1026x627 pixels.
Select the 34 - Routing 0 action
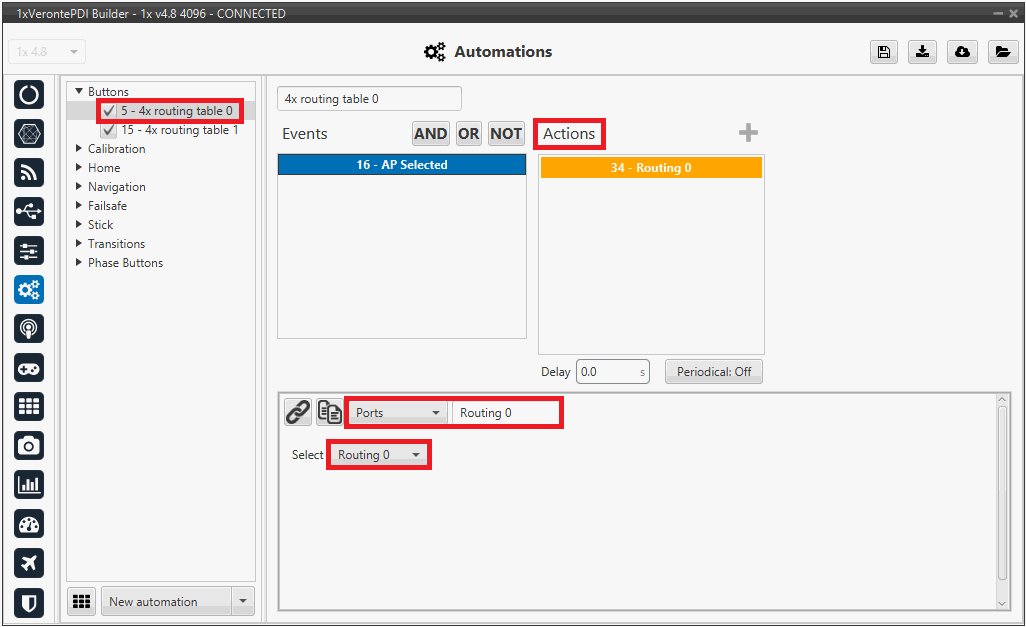pyautogui.click(x=651, y=168)
